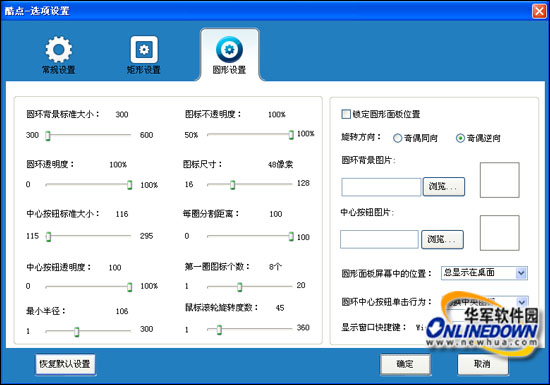Click the 旋转方向 label
The width and height of the screenshot is (550, 385).
point(361,137)
